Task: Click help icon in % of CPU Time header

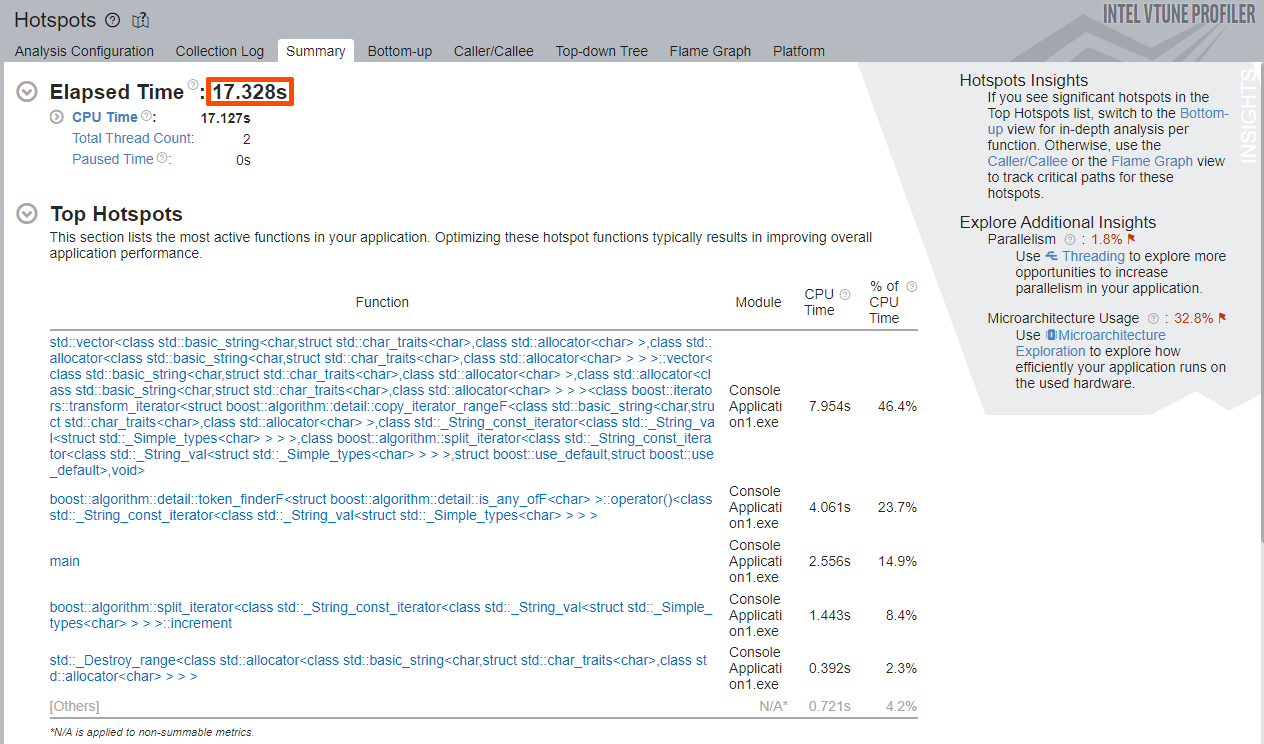Action: tap(911, 286)
